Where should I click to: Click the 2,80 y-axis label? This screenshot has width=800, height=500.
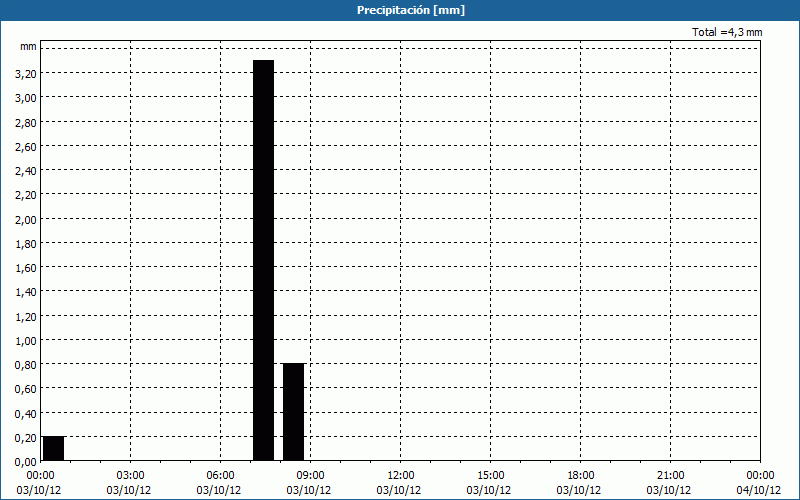[x=26, y=122]
